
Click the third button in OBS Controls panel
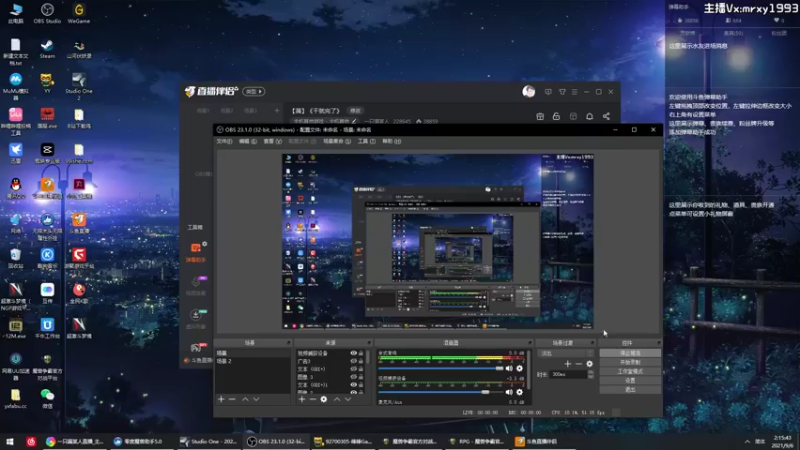(x=630, y=371)
